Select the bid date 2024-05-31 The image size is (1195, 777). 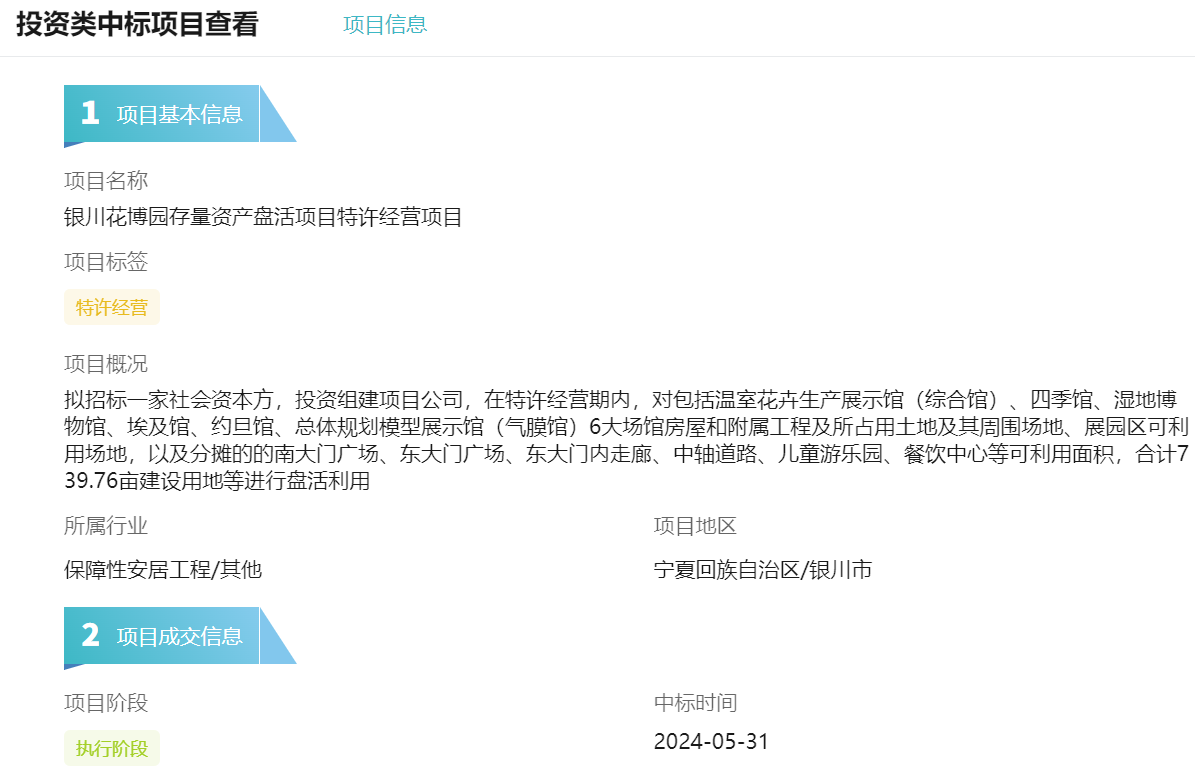pyautogui.click(x=711, y=741)
